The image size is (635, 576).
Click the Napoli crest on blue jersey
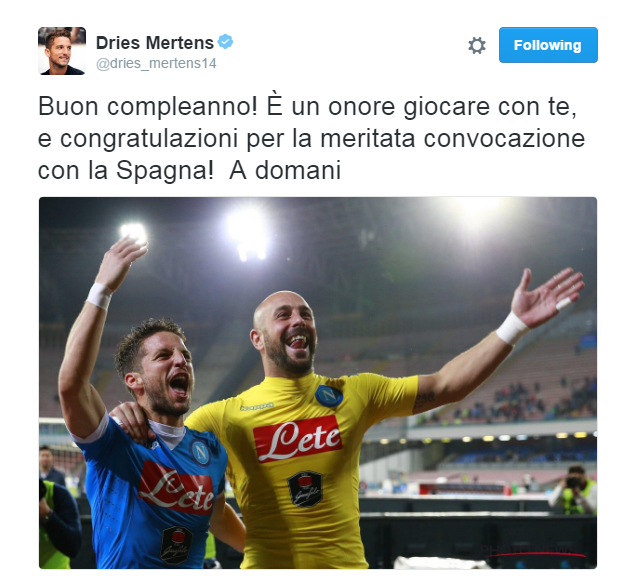(x=201, y=452)
